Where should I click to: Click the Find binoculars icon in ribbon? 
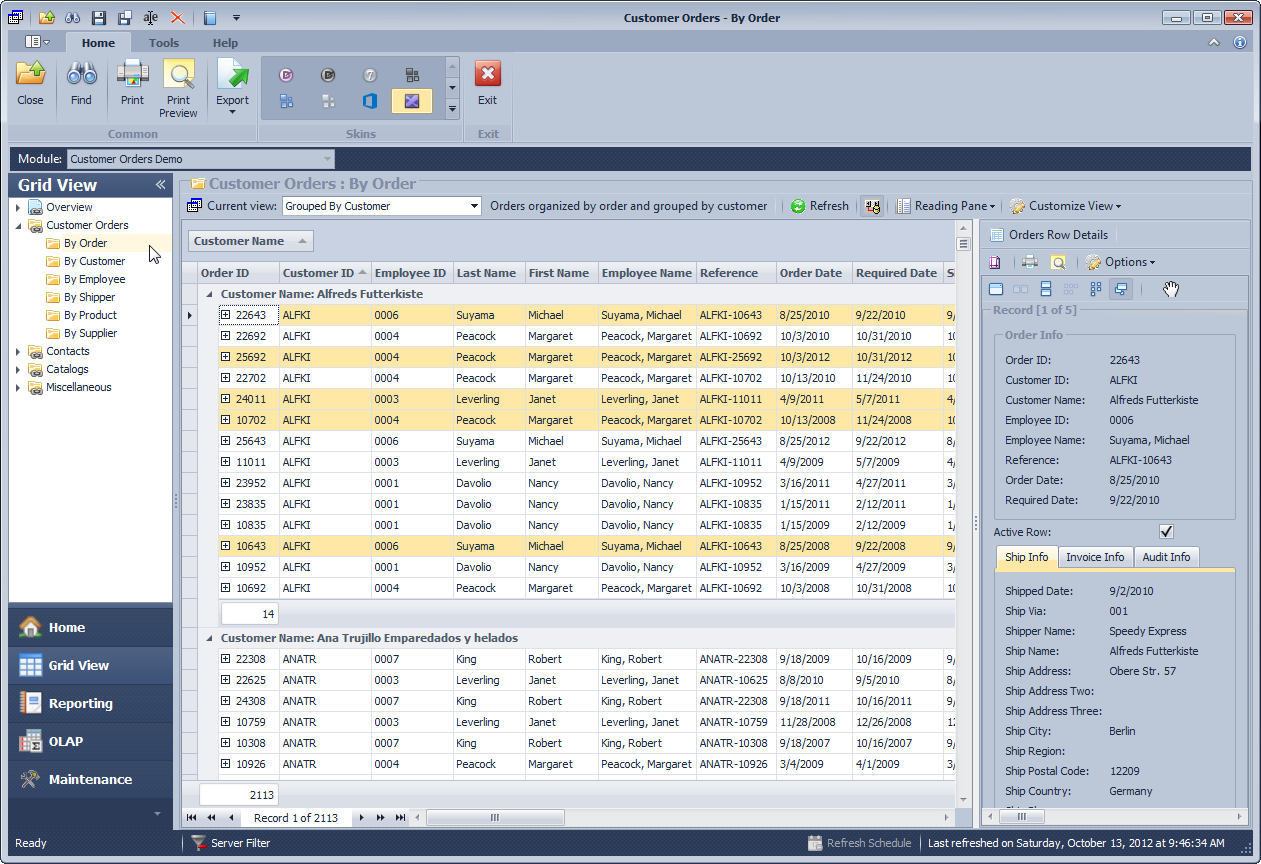[81, 76]
